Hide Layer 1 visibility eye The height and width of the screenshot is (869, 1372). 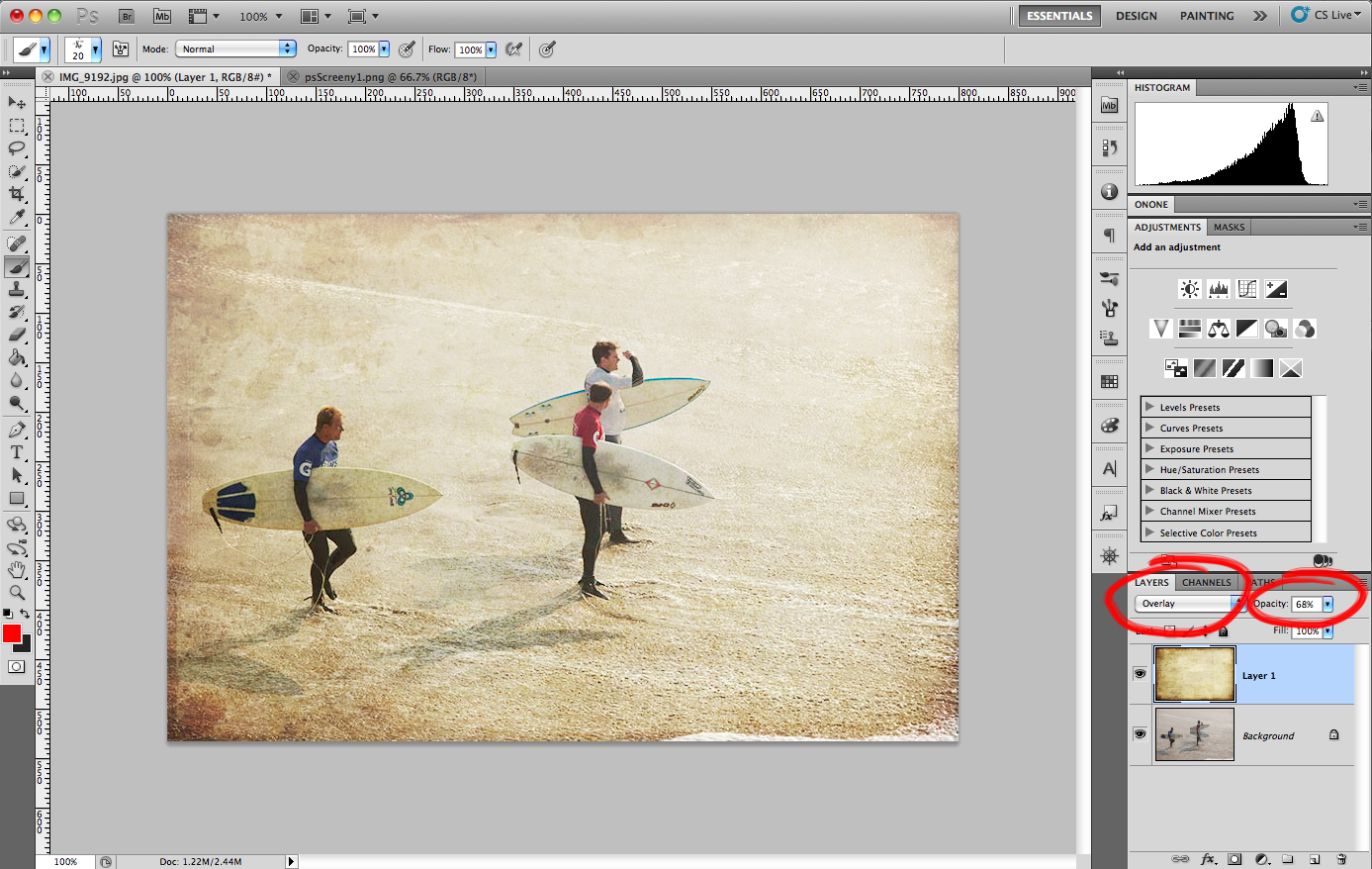(1140, 674)
